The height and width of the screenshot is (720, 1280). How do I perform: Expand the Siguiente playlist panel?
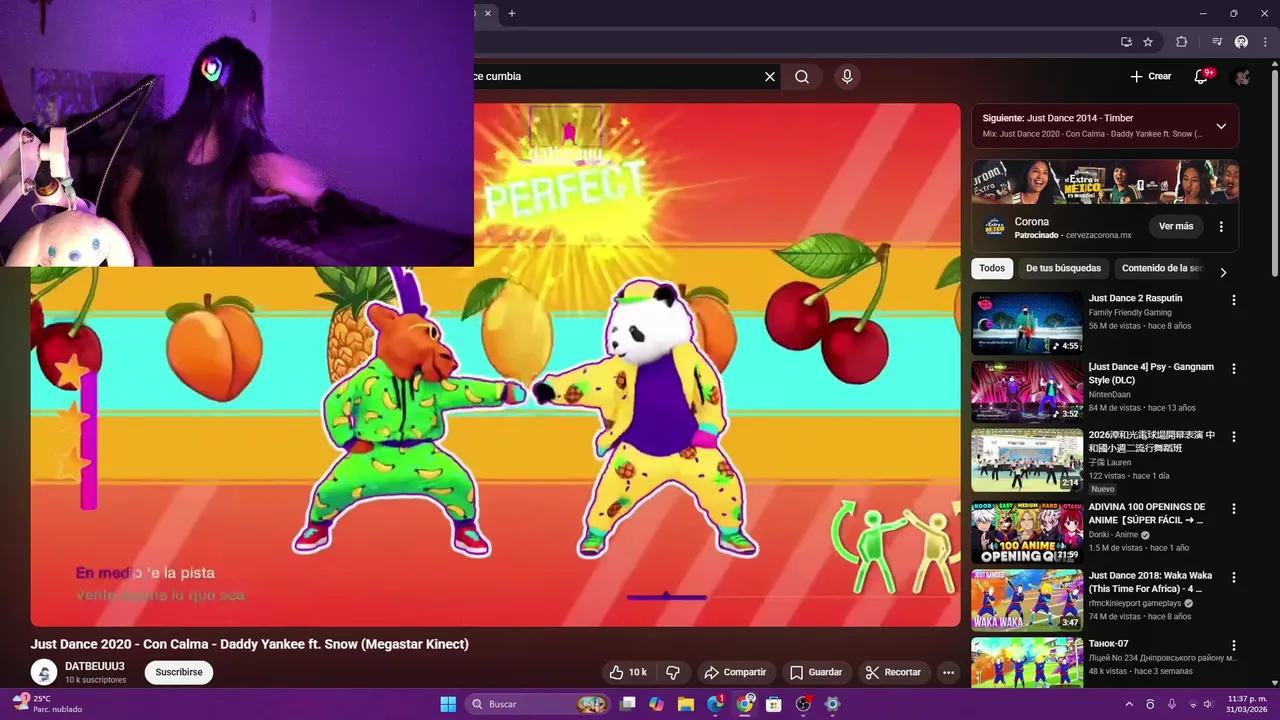pyautogui.click(x=1221, y=126)
